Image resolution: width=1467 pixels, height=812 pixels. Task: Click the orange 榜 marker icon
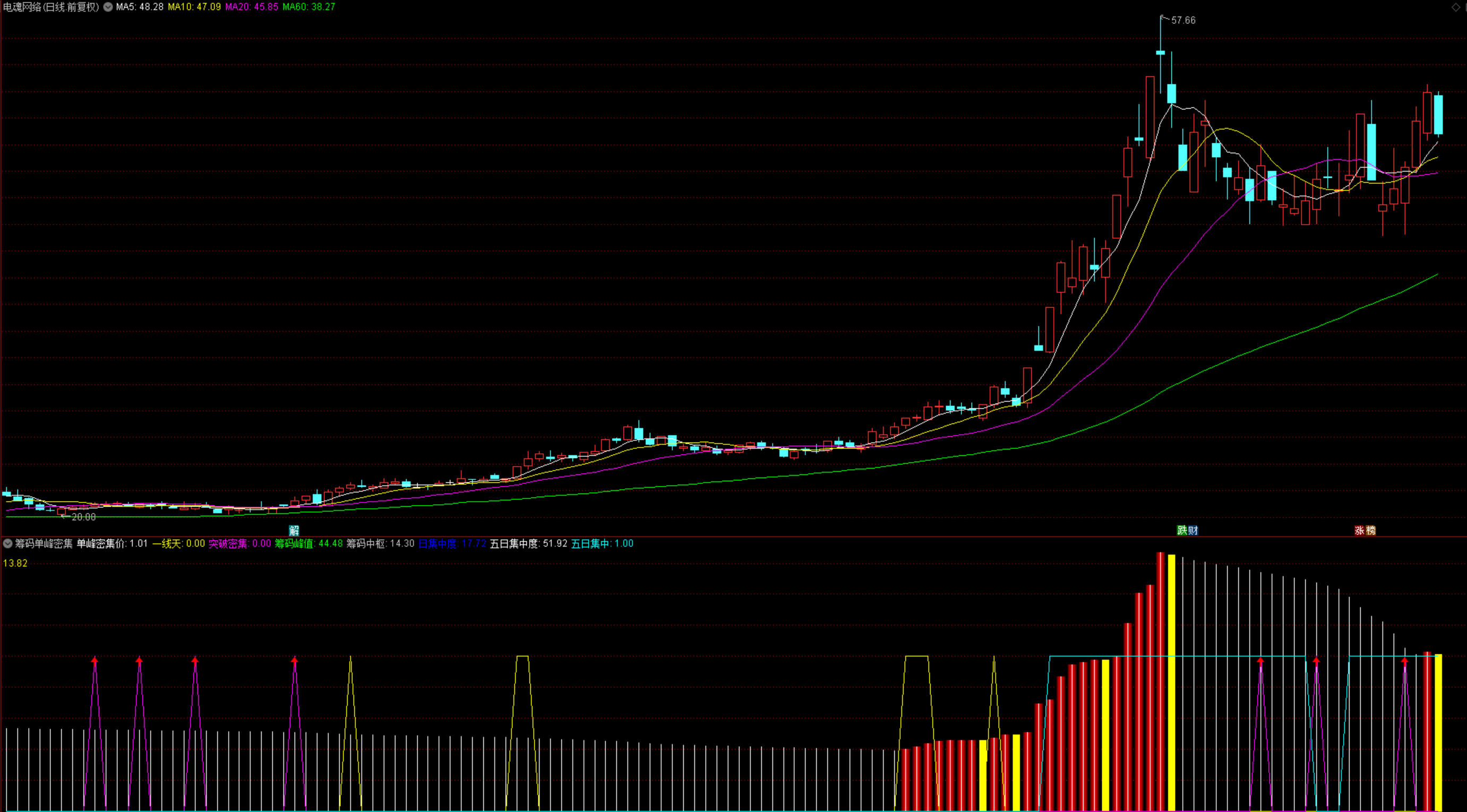click(x=1371, y=530)
